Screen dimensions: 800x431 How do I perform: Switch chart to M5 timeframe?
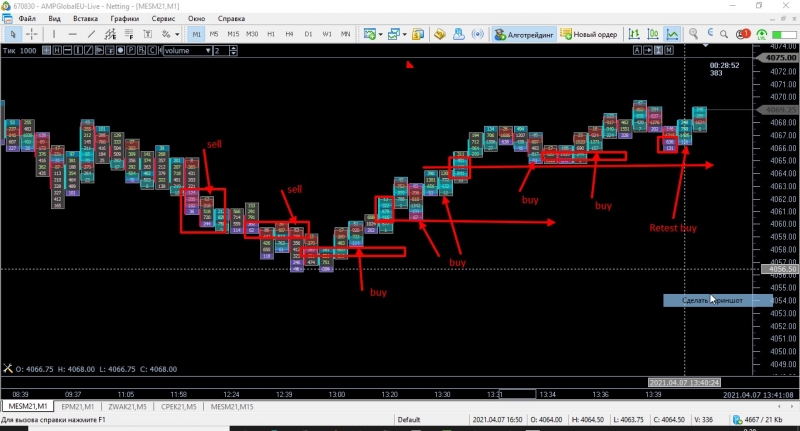(214, 34)
